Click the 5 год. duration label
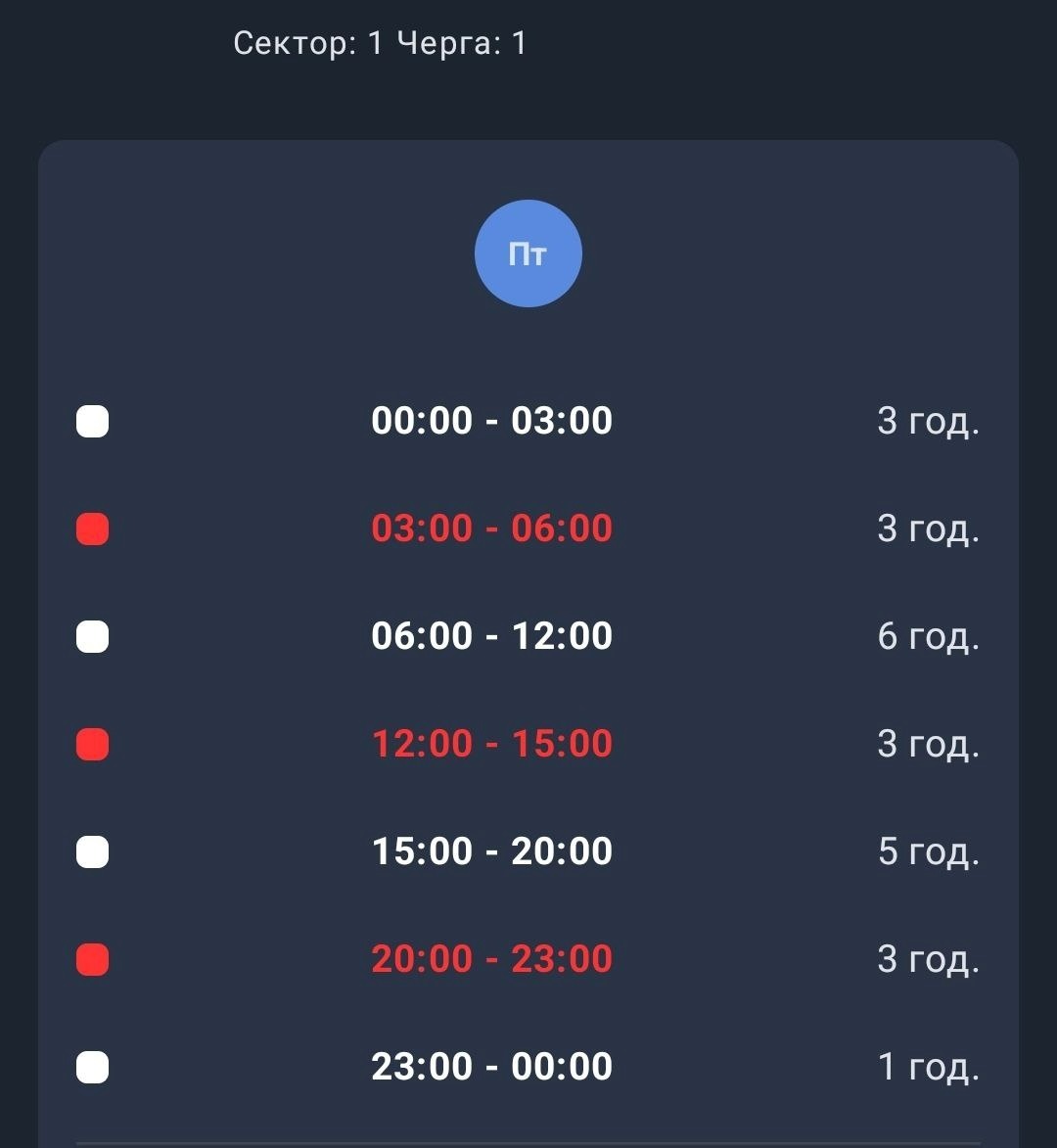1057x1148 pixels. (928, 852)
